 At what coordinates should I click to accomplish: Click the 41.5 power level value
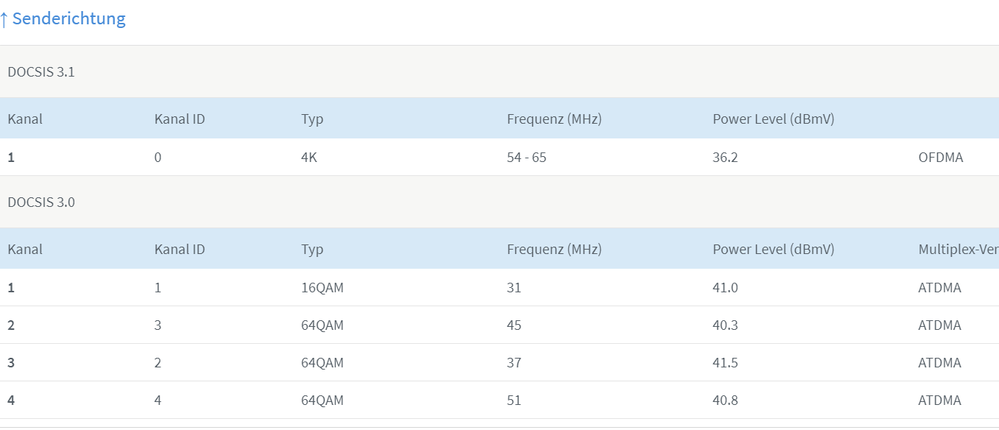[725, 363]
